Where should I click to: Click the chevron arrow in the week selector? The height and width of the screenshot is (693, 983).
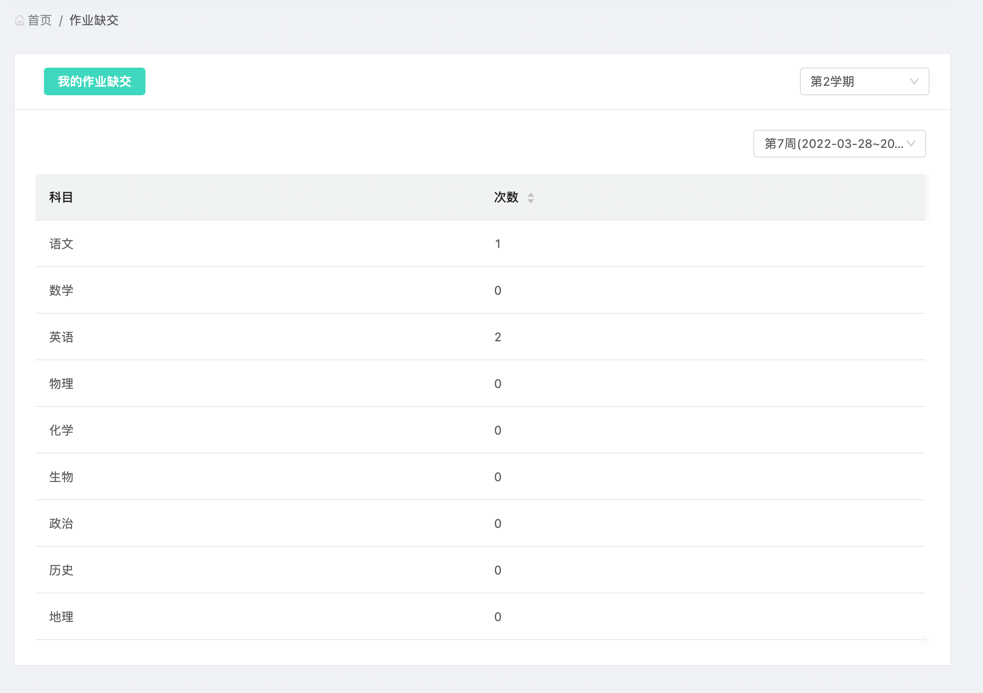point(911,144)
